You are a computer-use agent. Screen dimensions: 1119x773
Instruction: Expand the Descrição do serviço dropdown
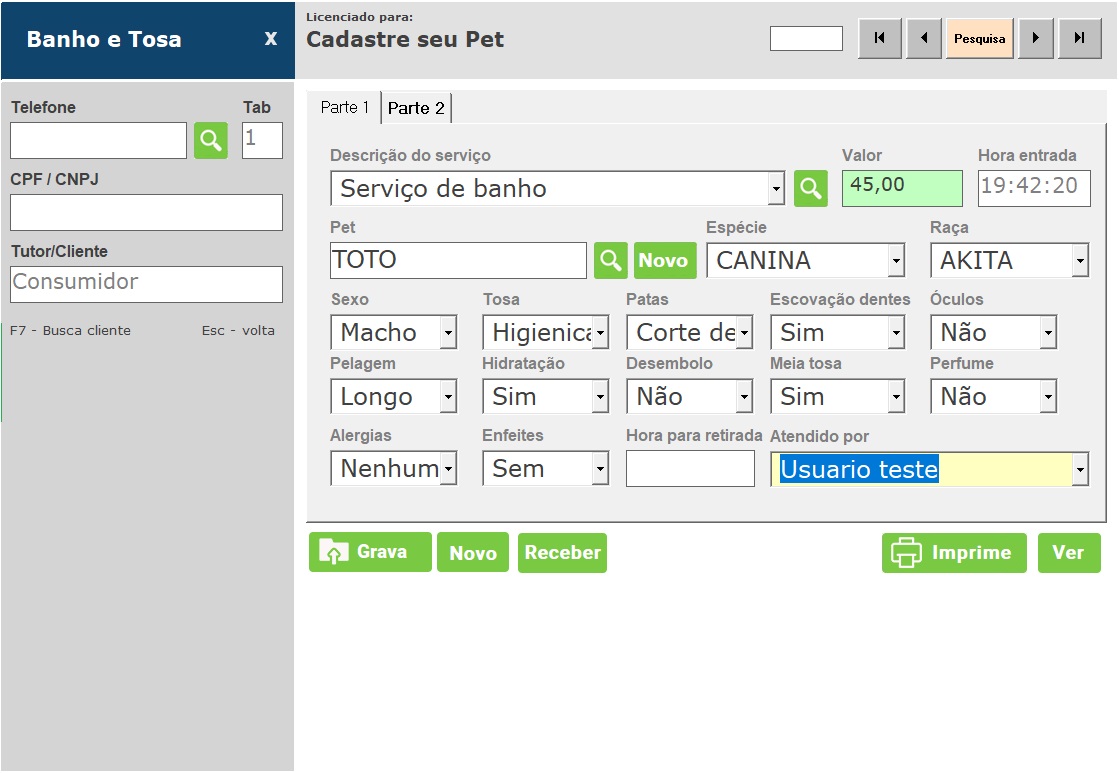(x=776, y=189)
